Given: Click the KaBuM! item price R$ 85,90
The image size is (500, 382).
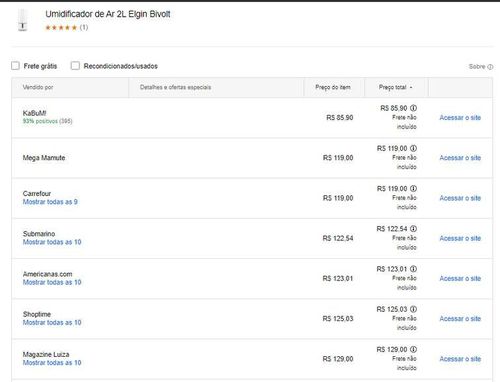Looking at the screenshot, I should (340, 118).
